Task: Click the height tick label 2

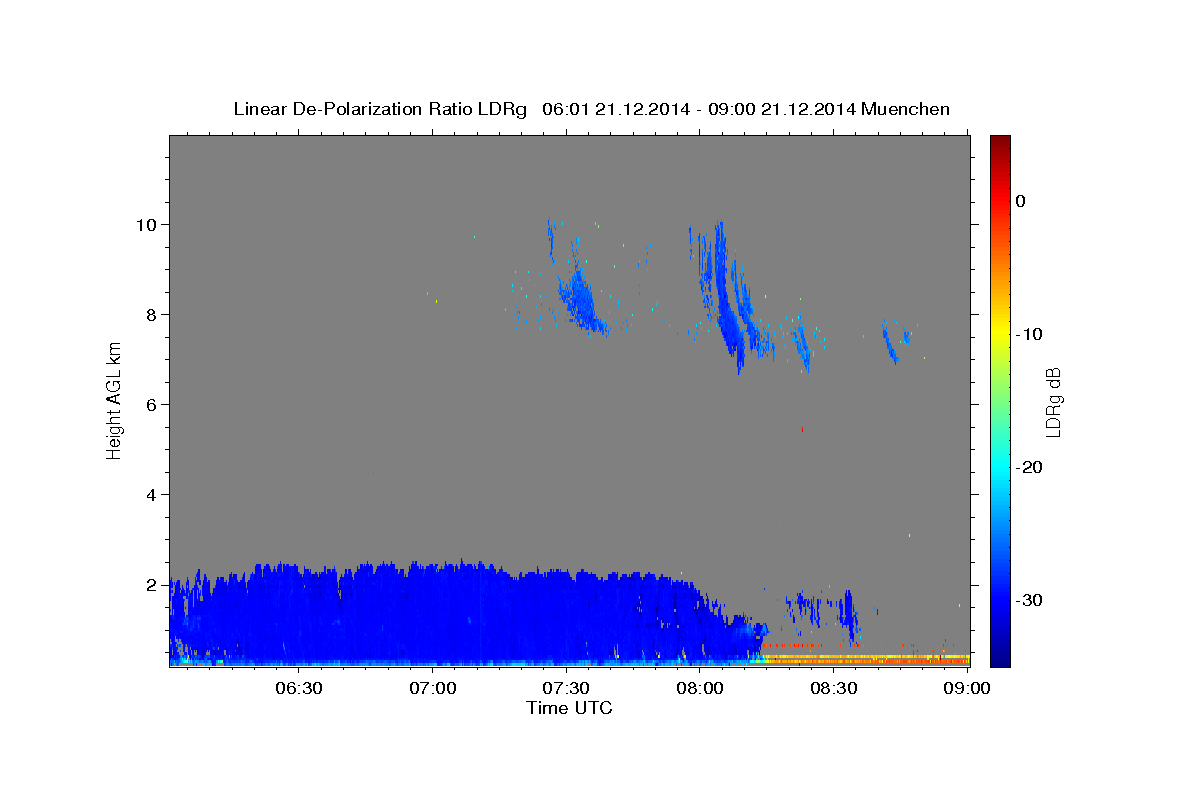Action: (x=154, y=584)
